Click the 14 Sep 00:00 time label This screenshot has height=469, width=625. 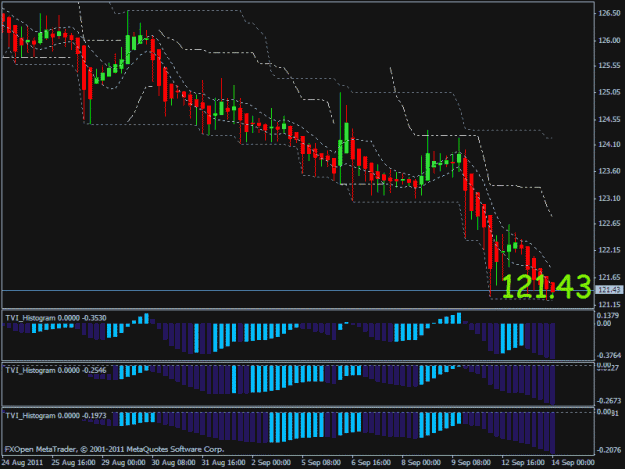[573, 462]
